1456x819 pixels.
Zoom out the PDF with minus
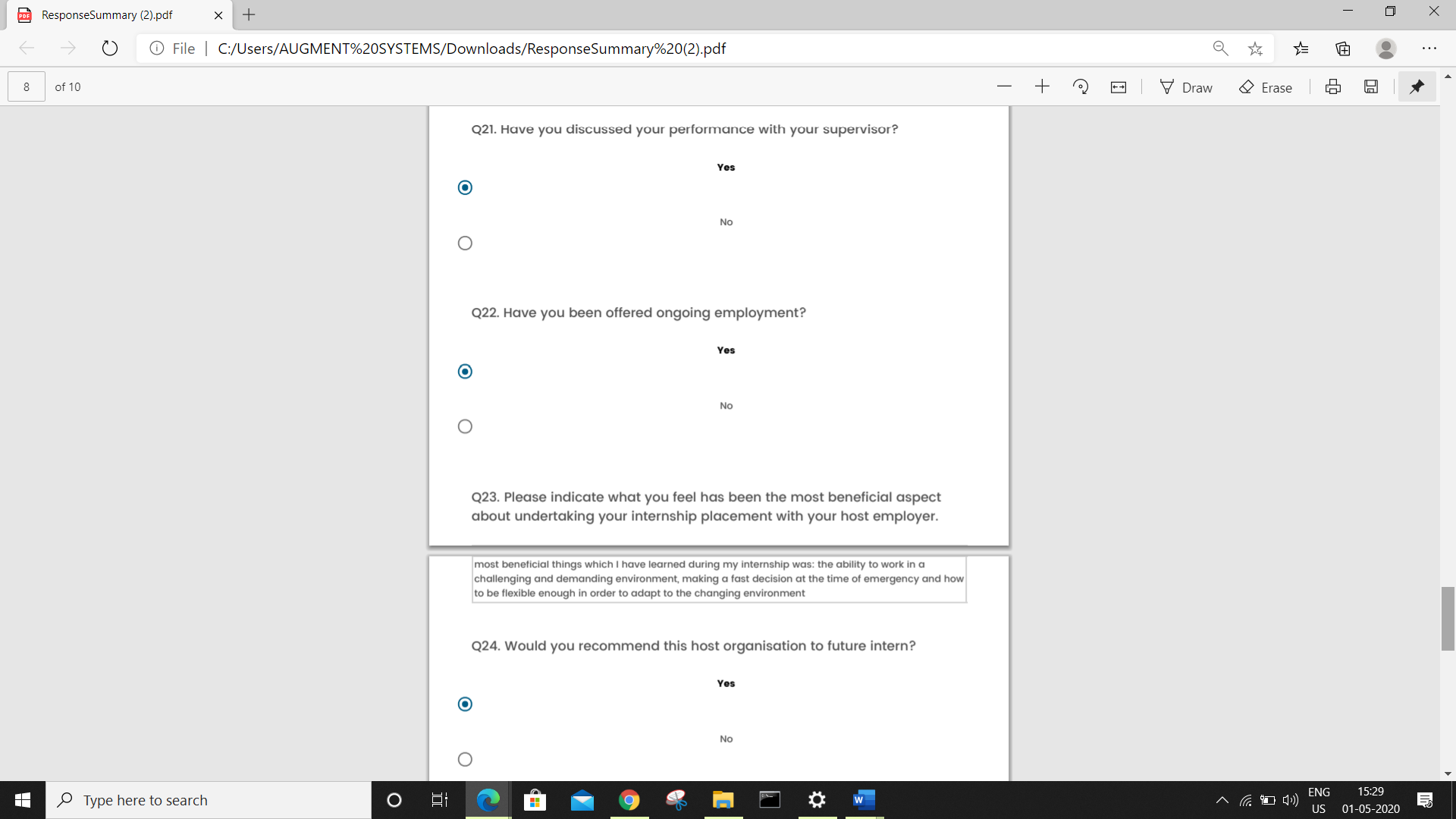pos(1004,86)
